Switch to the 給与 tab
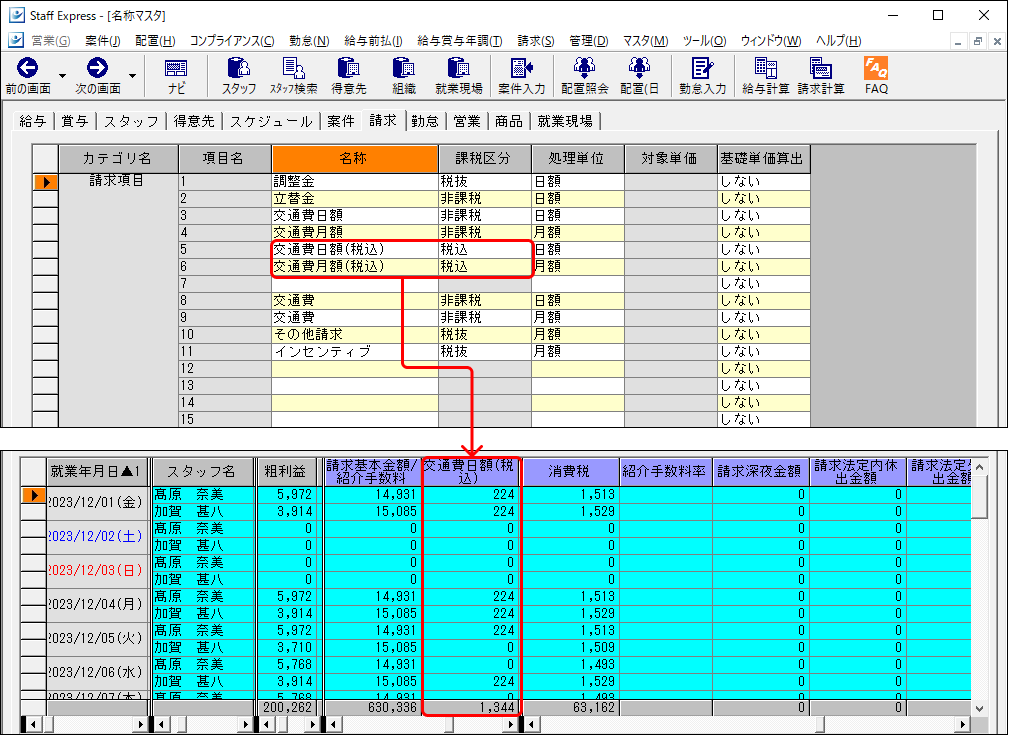 [x=33, y=121]
